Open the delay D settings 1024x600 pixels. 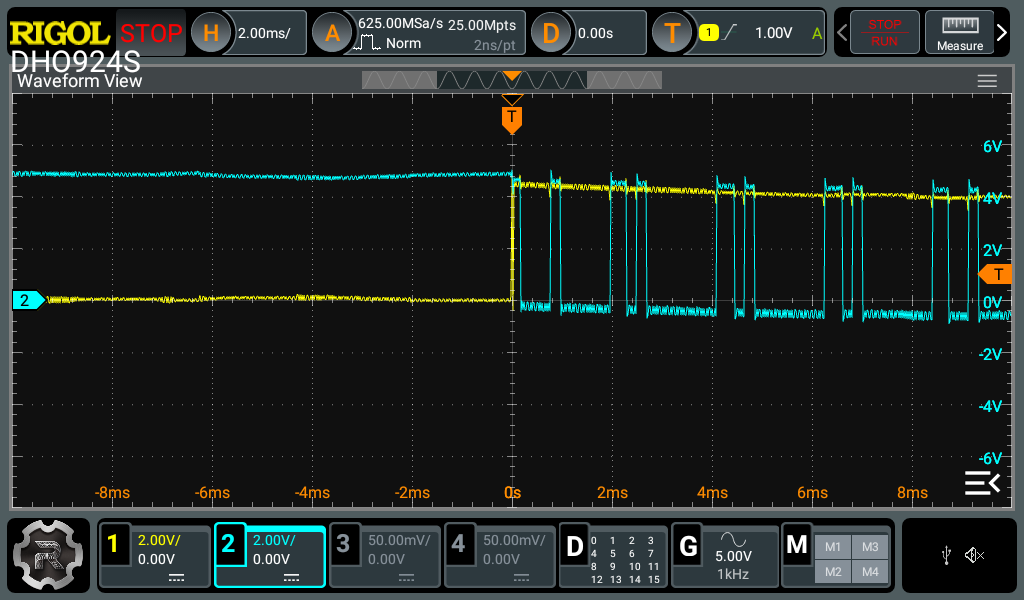[550, 33]
